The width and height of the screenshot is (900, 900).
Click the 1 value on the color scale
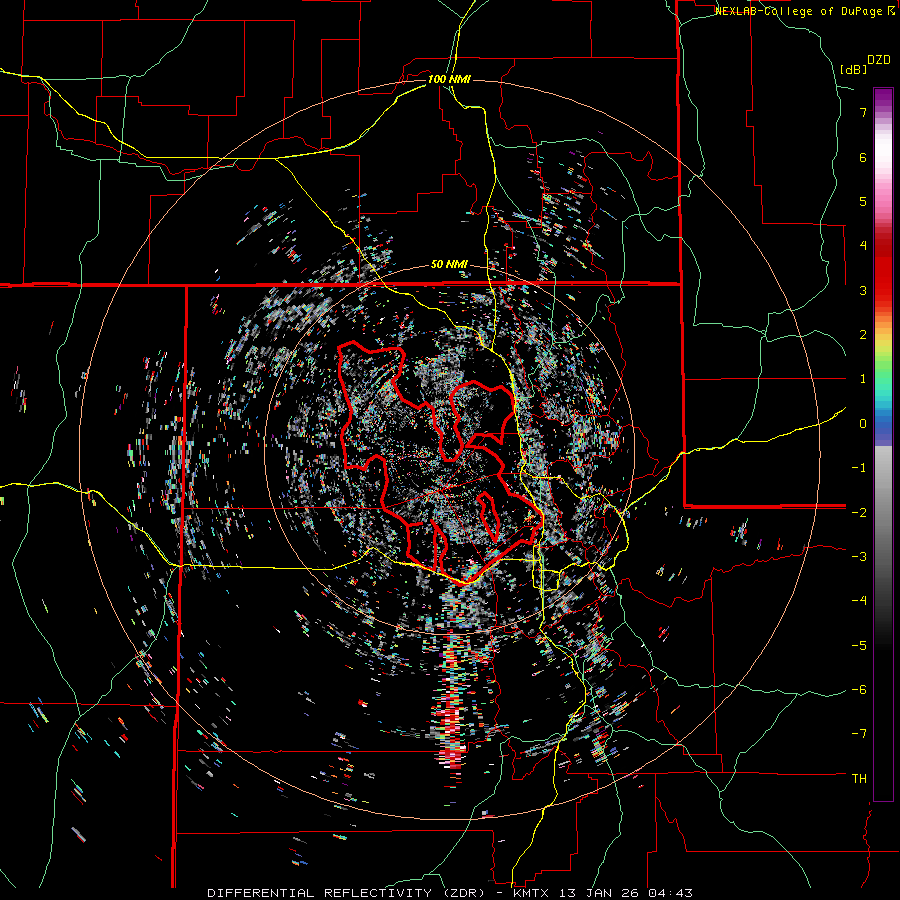(863, 379)
